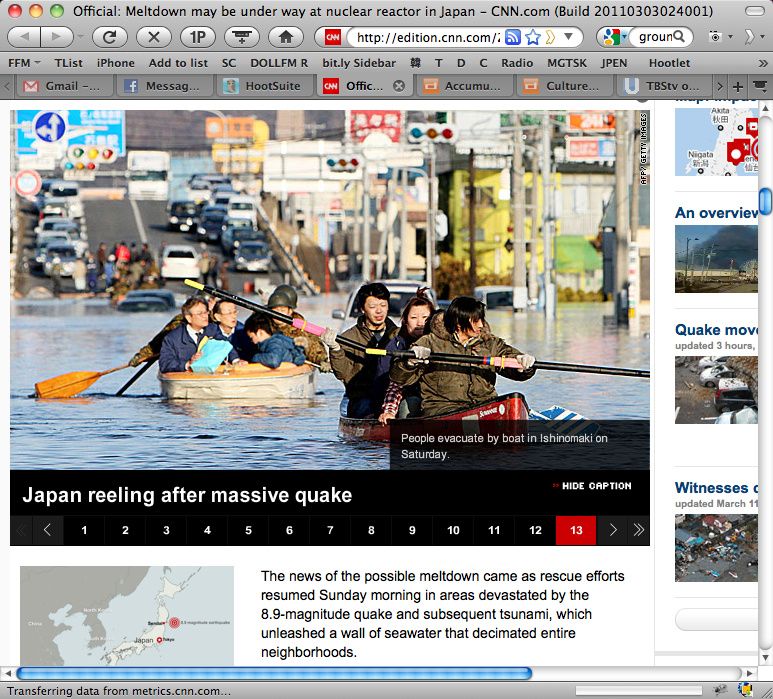The image size is (773, 699).
Task: Go to the browser home page
Action: (286, 37)
